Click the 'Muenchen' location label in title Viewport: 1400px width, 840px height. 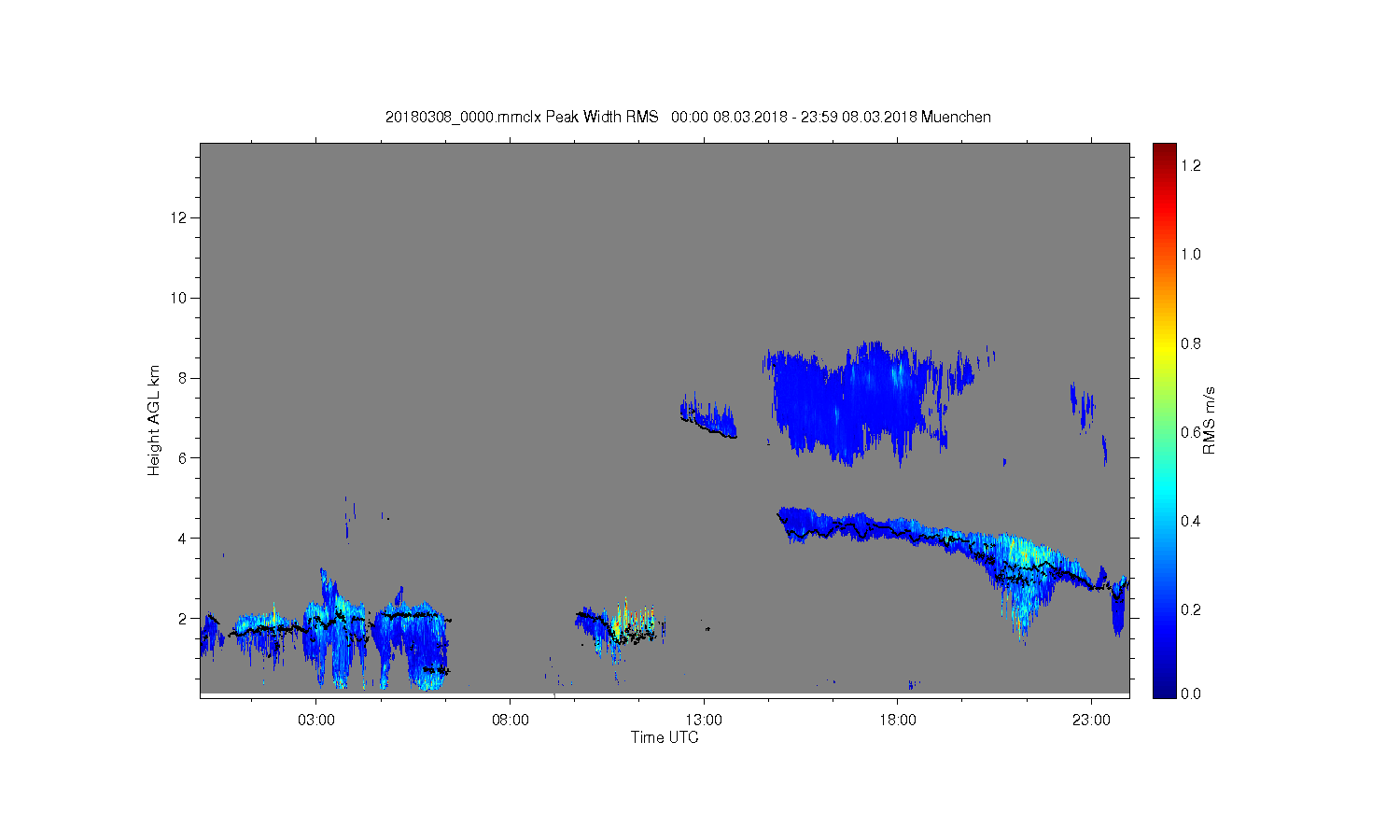pos(956,117)
